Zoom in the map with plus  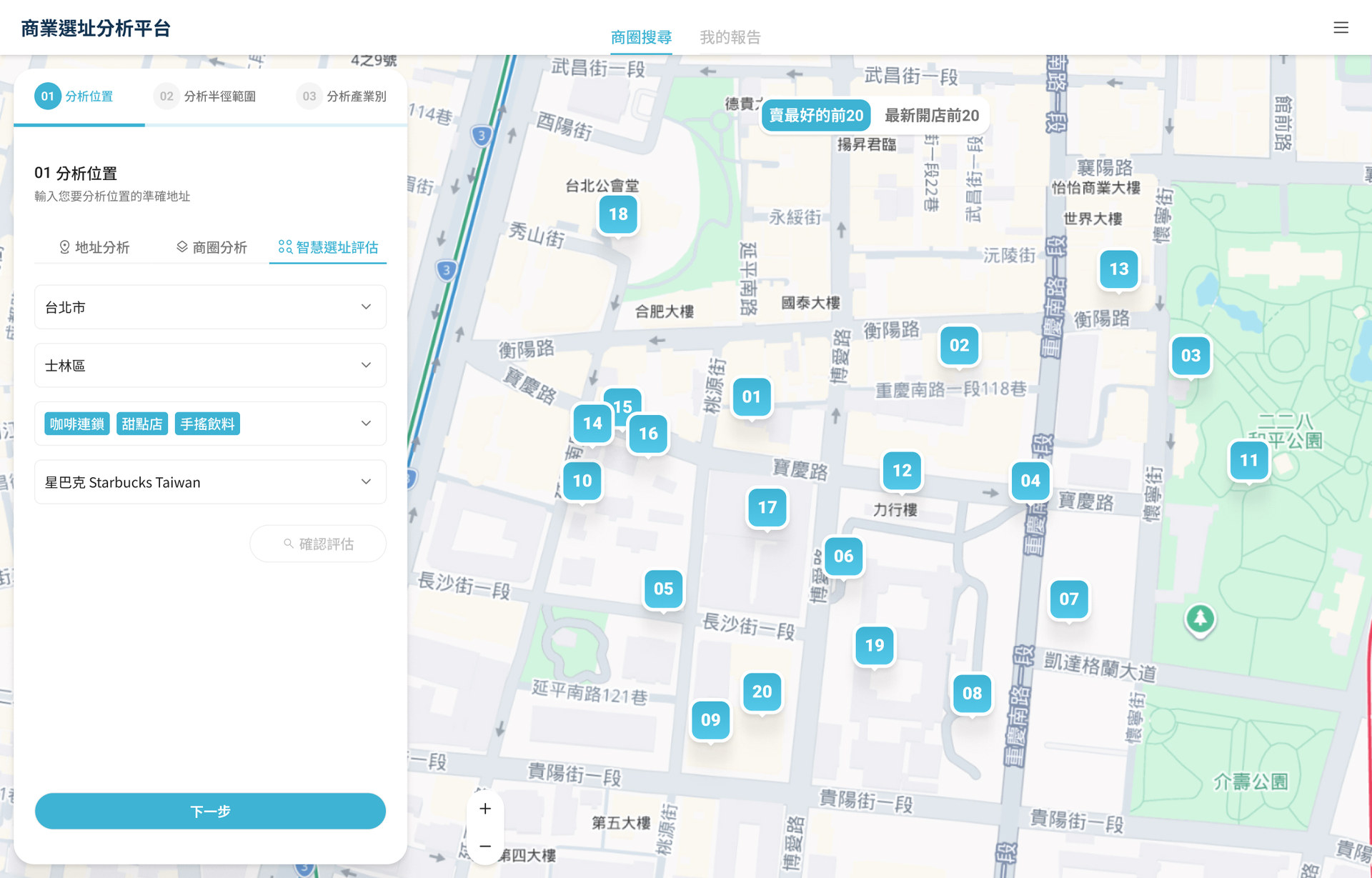[x=485, y=809]
